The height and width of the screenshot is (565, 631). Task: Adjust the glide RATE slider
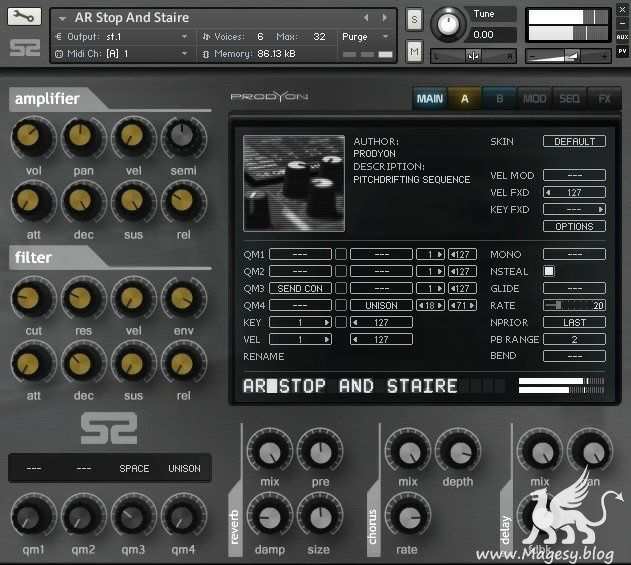tap(574, 305)
